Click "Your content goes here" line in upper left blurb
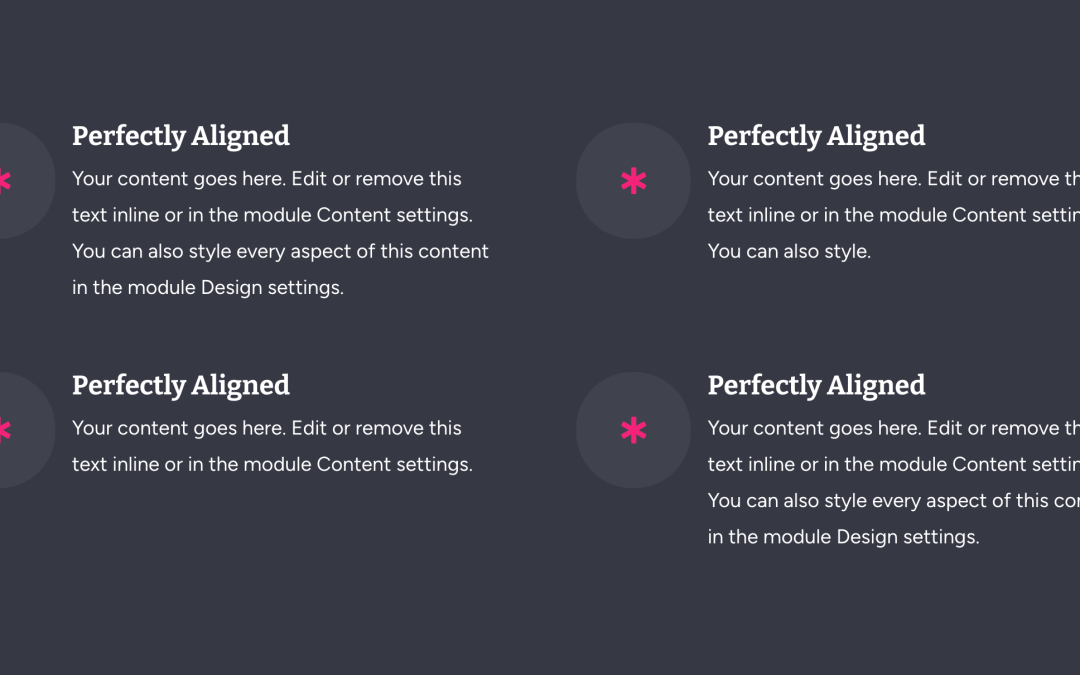1080x675 pixels. click(x=267, y=179)
